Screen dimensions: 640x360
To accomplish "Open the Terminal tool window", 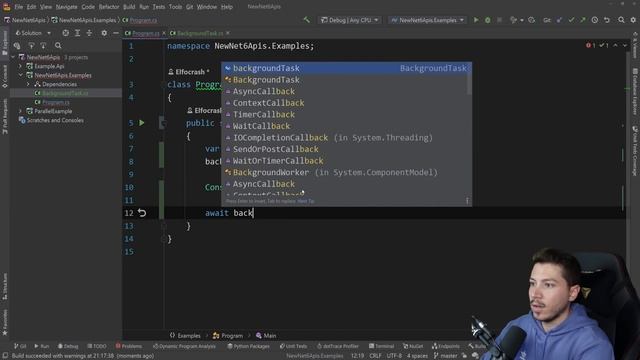I will point(381,346).
